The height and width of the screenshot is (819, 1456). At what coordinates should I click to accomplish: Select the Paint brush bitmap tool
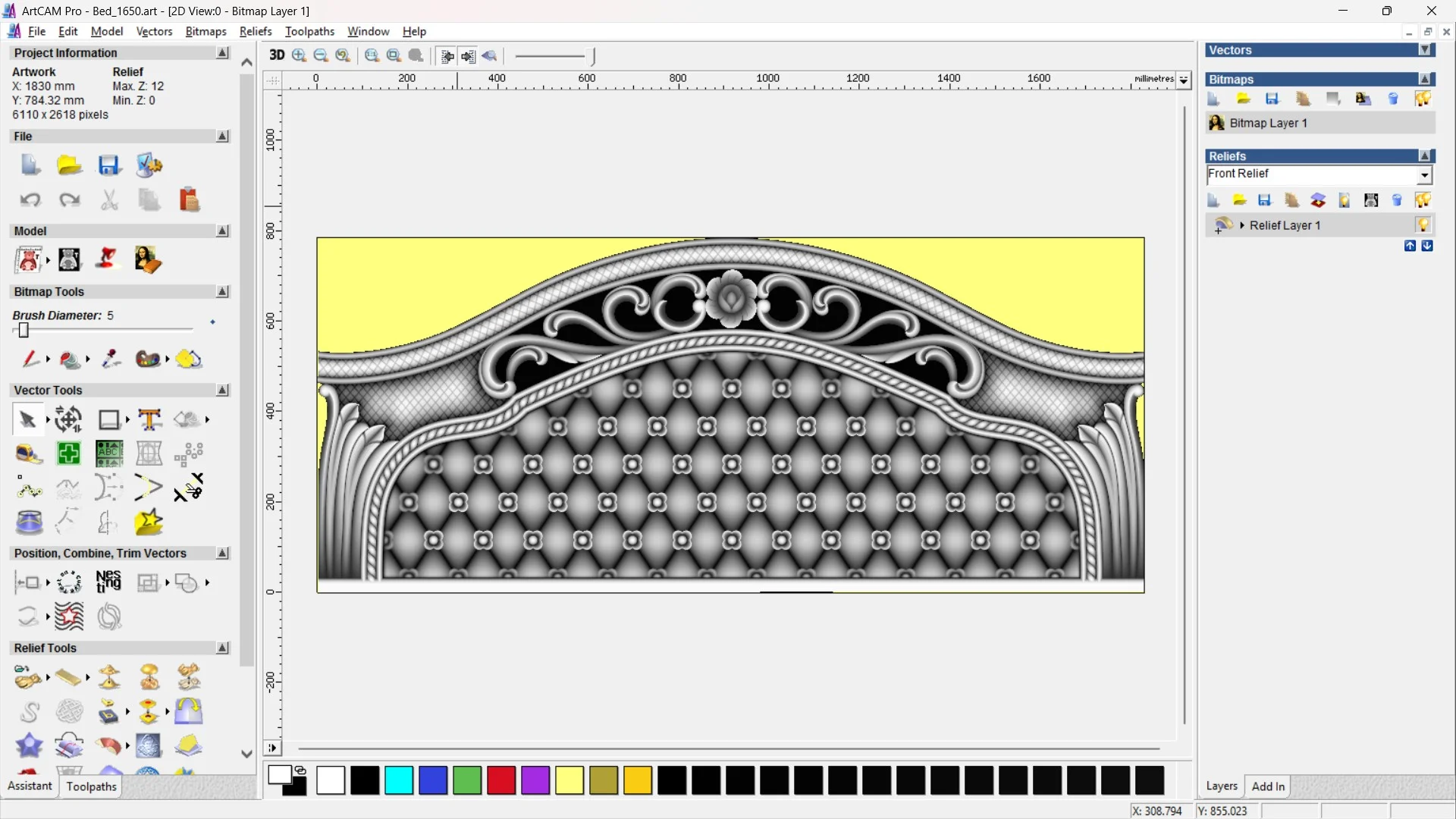click(x=30, y=359)
